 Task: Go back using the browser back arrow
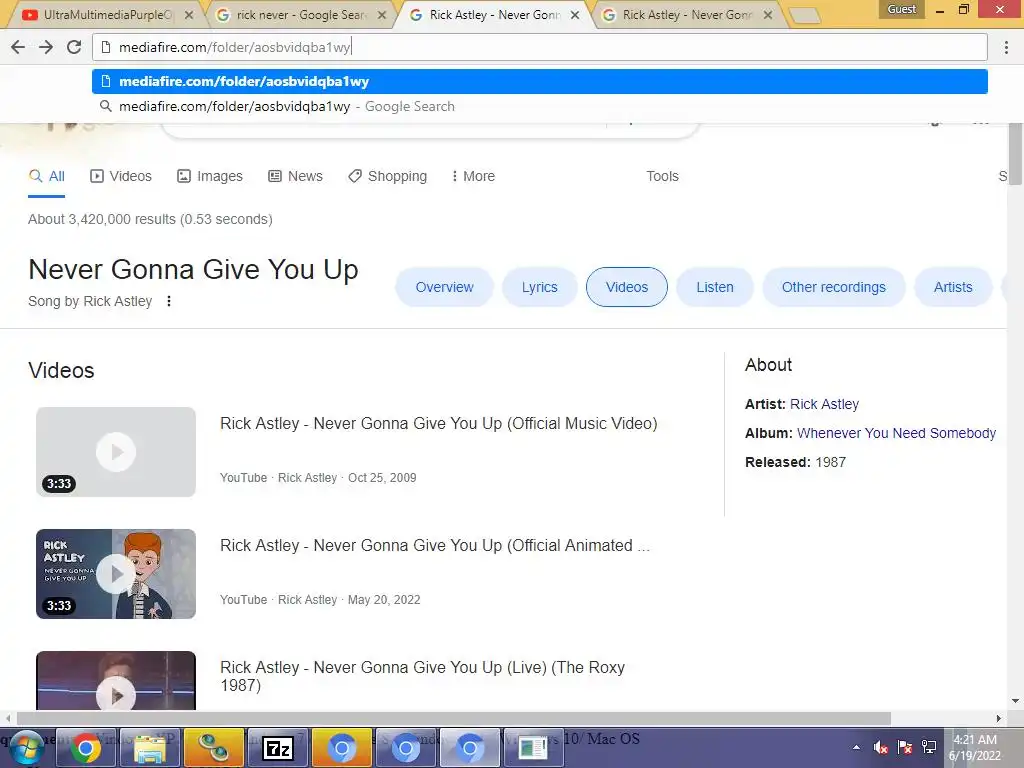pos(18,47)
